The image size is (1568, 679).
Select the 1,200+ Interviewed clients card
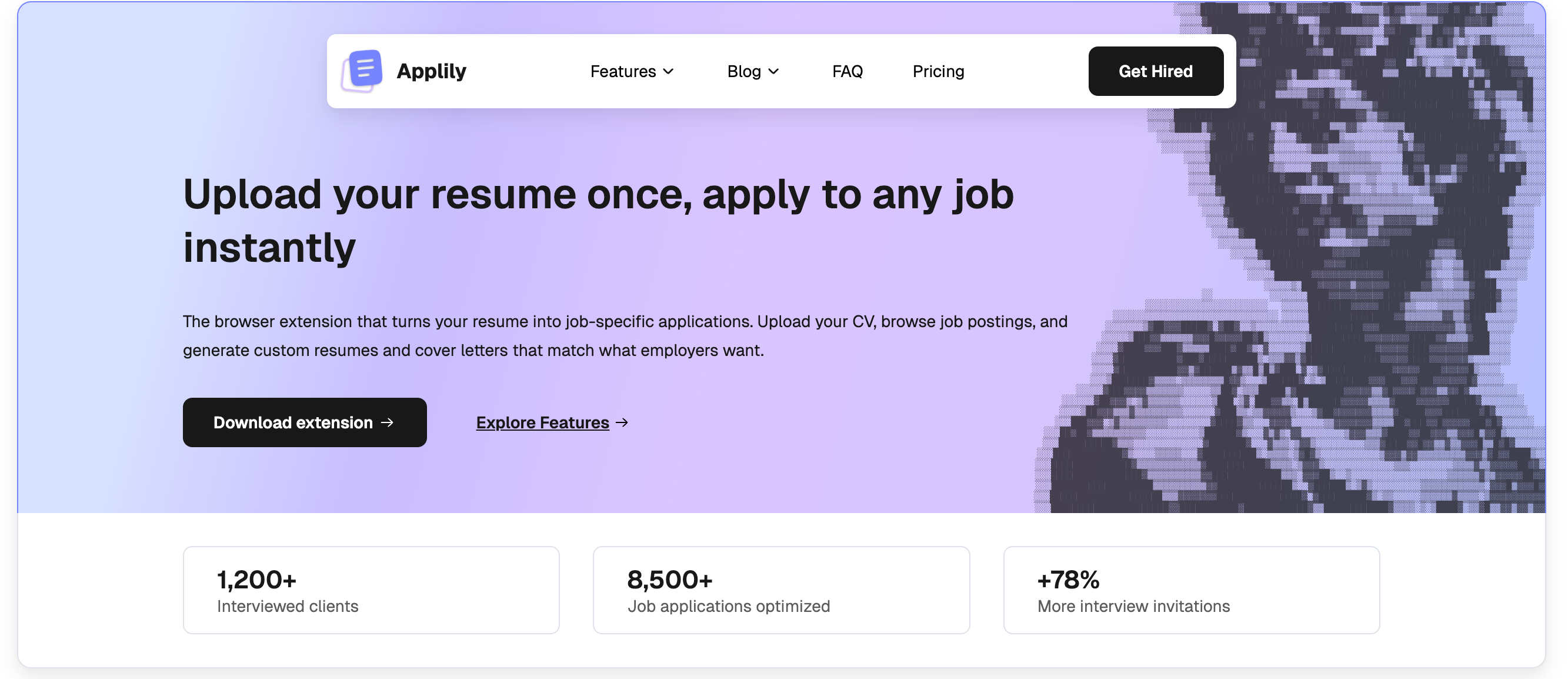point(371,590)
